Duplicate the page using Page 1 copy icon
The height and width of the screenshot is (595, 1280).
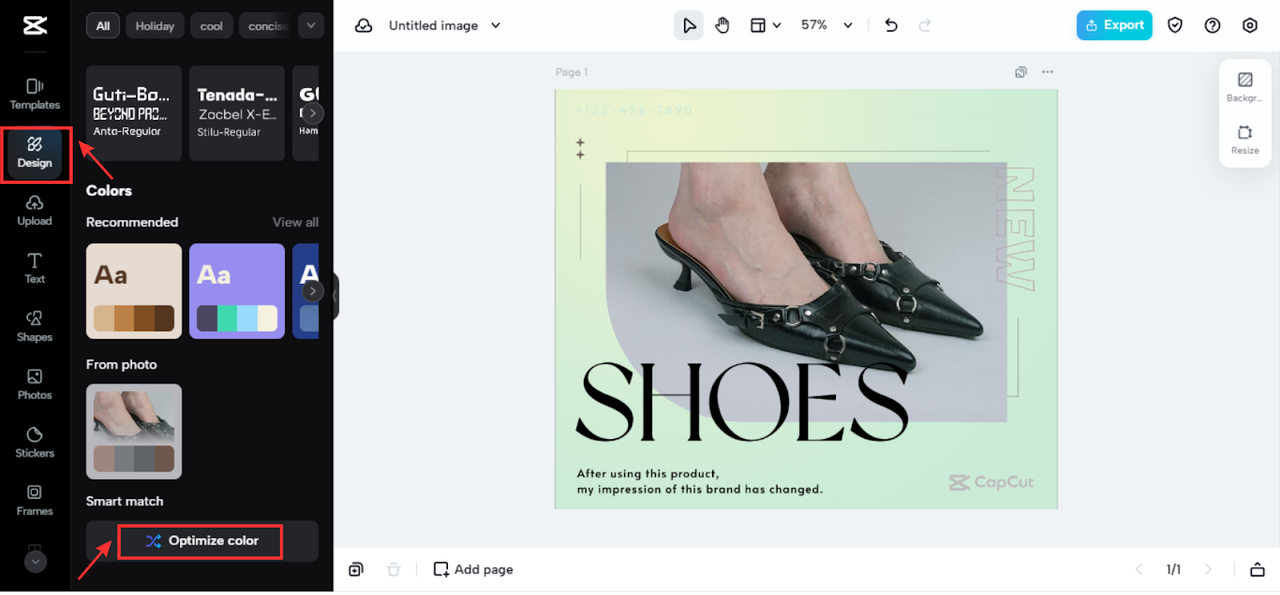click(1021, 72)
